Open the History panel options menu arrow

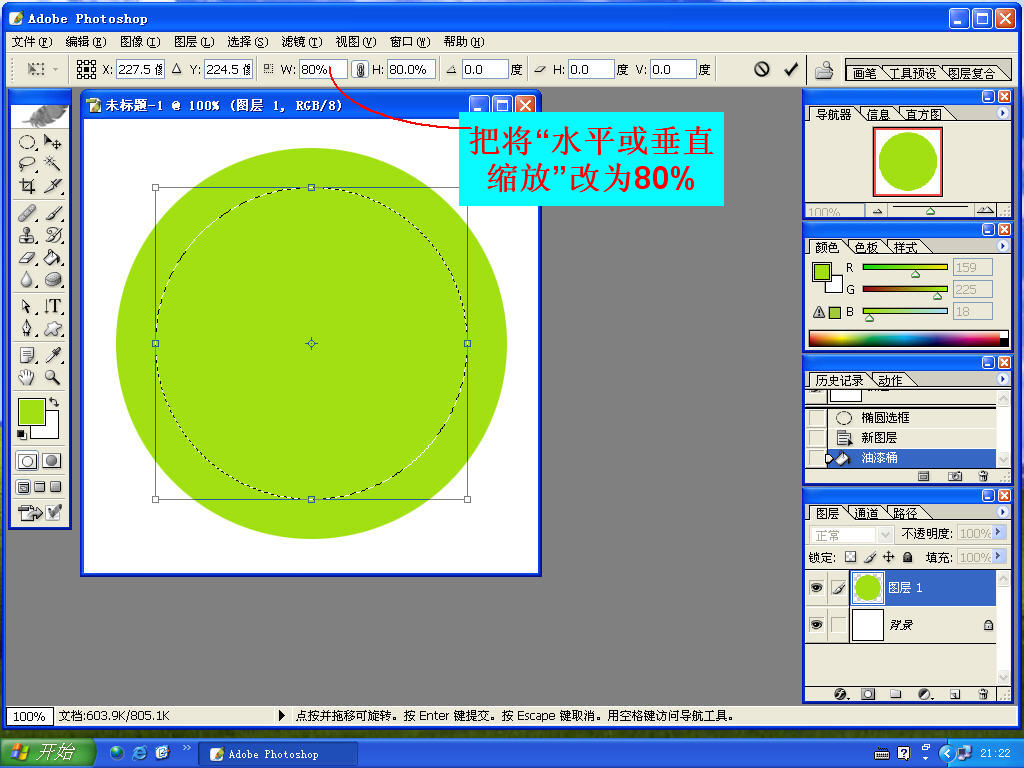[1002, 379]
